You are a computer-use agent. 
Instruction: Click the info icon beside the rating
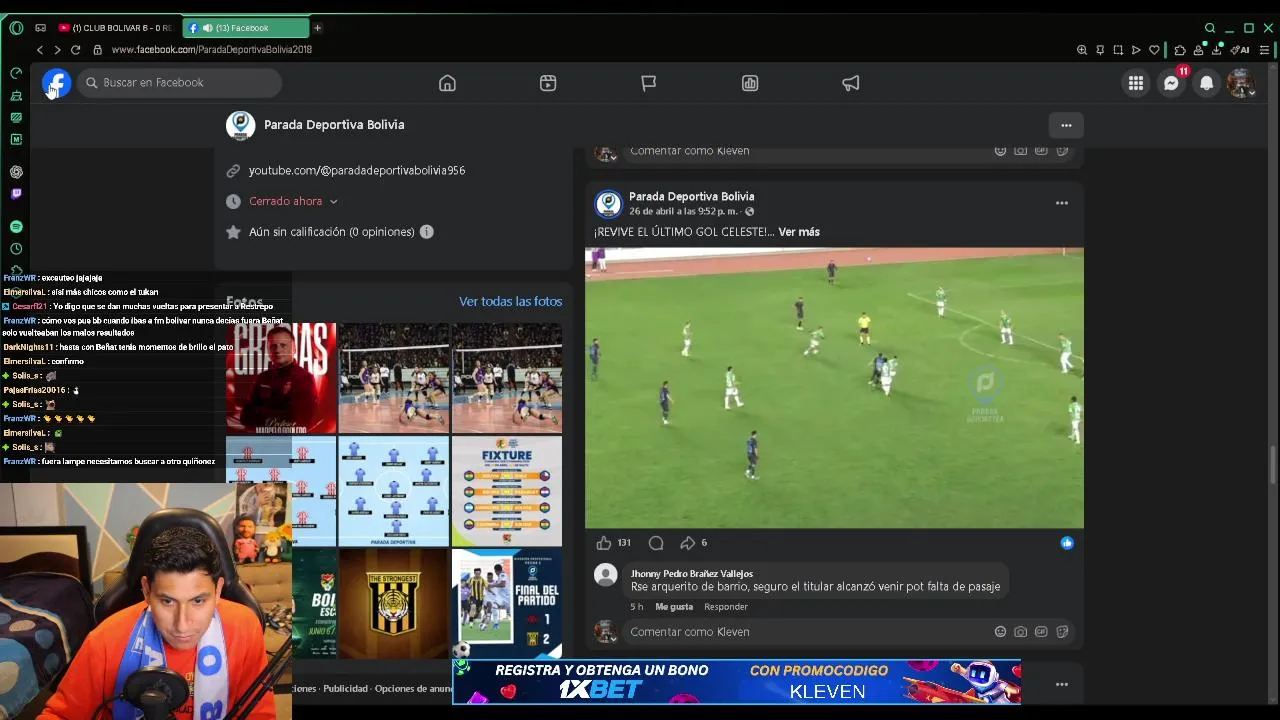click(426, 232)
